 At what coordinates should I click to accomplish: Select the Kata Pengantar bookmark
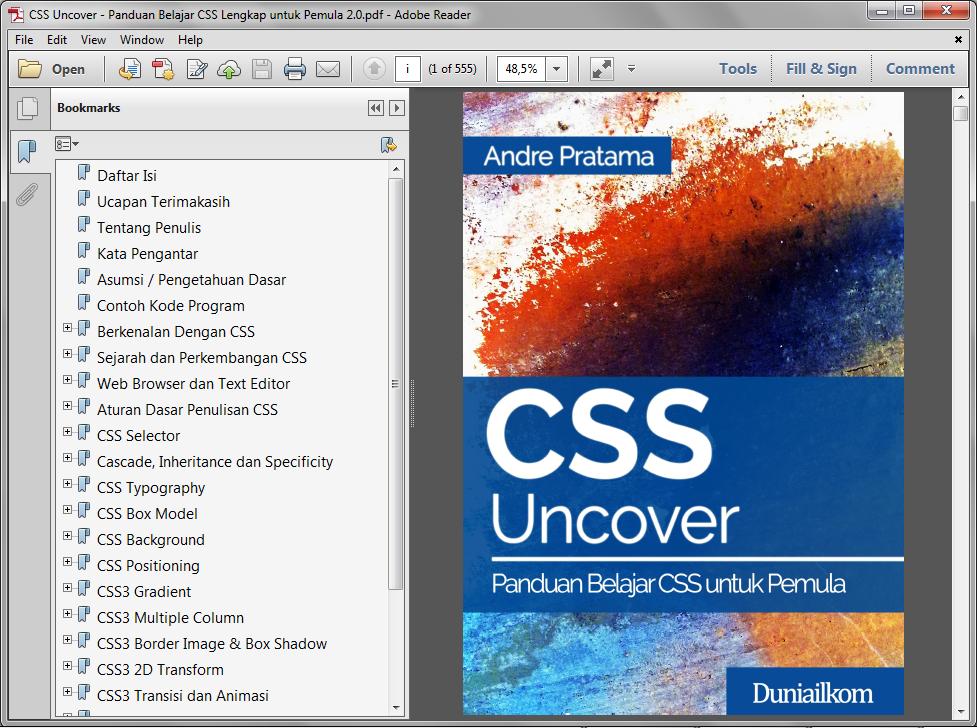coord(147,254)
